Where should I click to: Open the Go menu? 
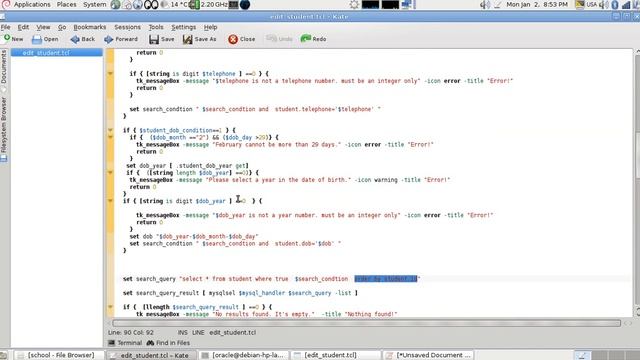(62, 27)
